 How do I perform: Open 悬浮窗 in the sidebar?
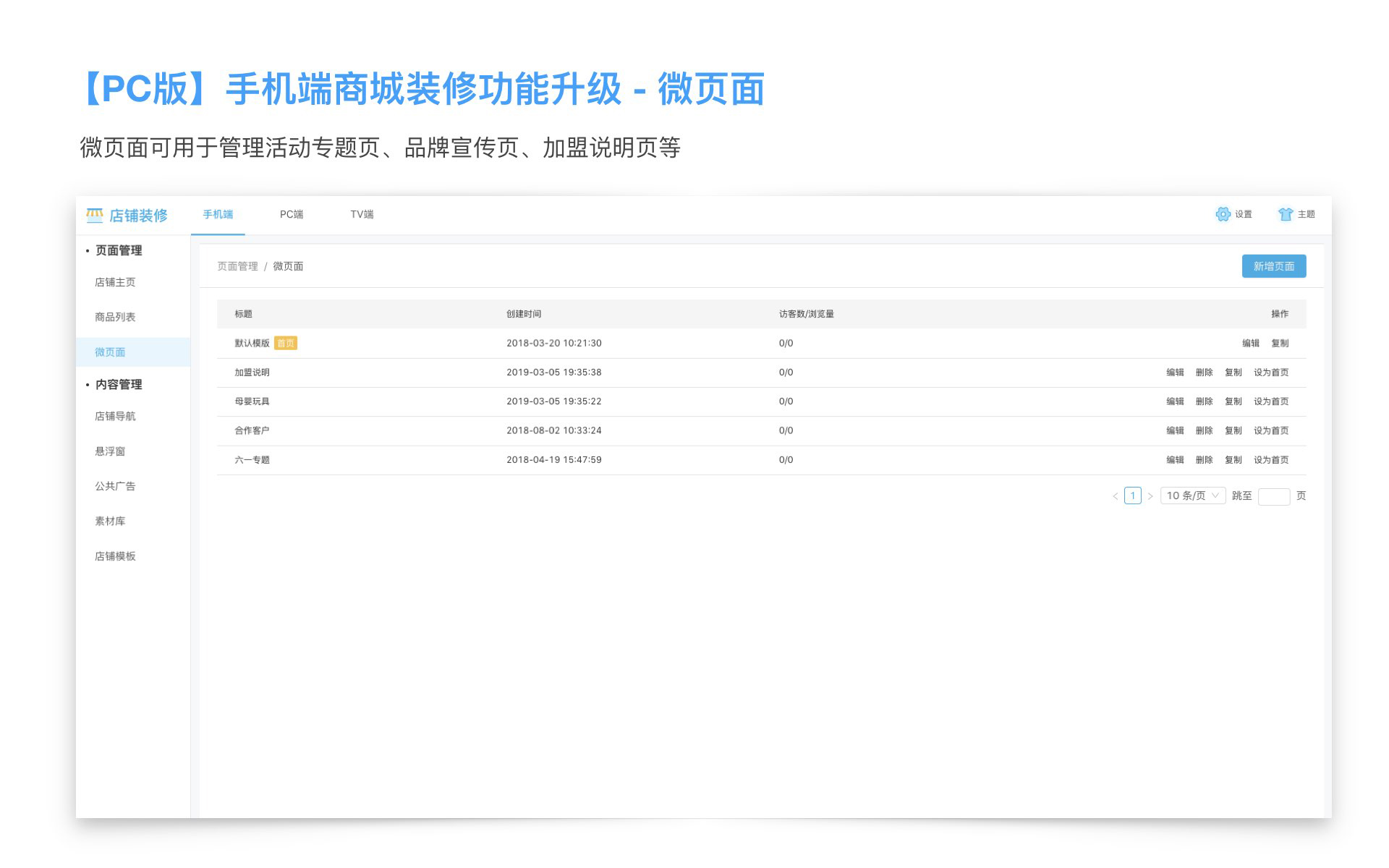pos(110,451)
